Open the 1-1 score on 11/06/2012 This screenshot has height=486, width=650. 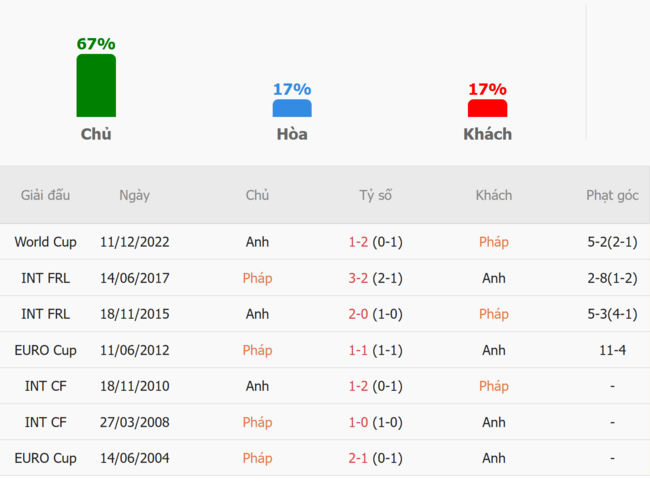[x=358, y=350]
